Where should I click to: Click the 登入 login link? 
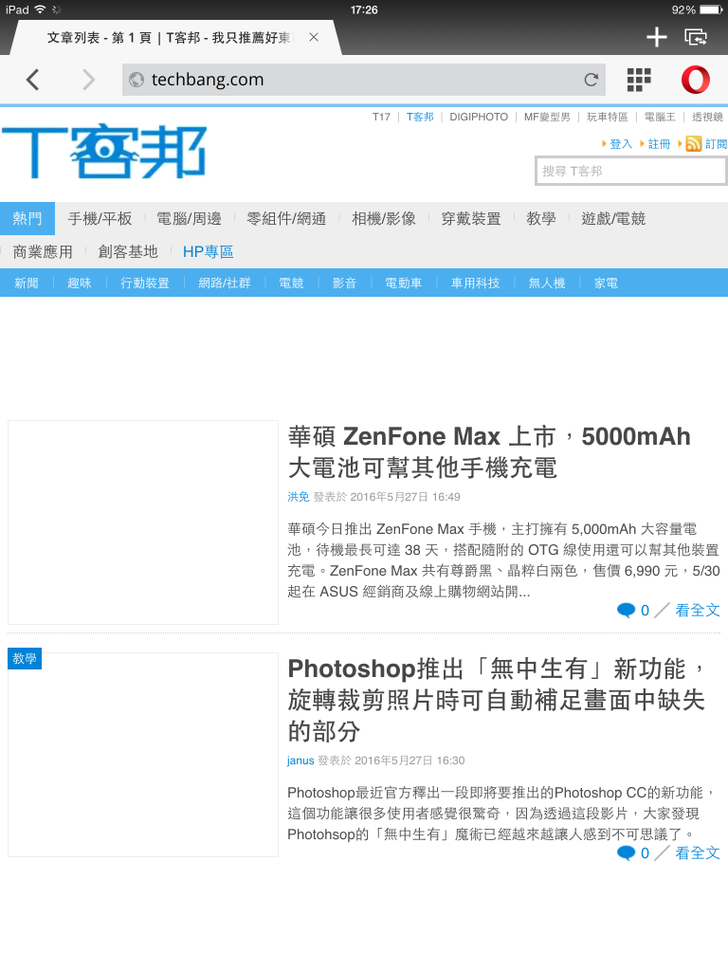click(x=620, y=144)
